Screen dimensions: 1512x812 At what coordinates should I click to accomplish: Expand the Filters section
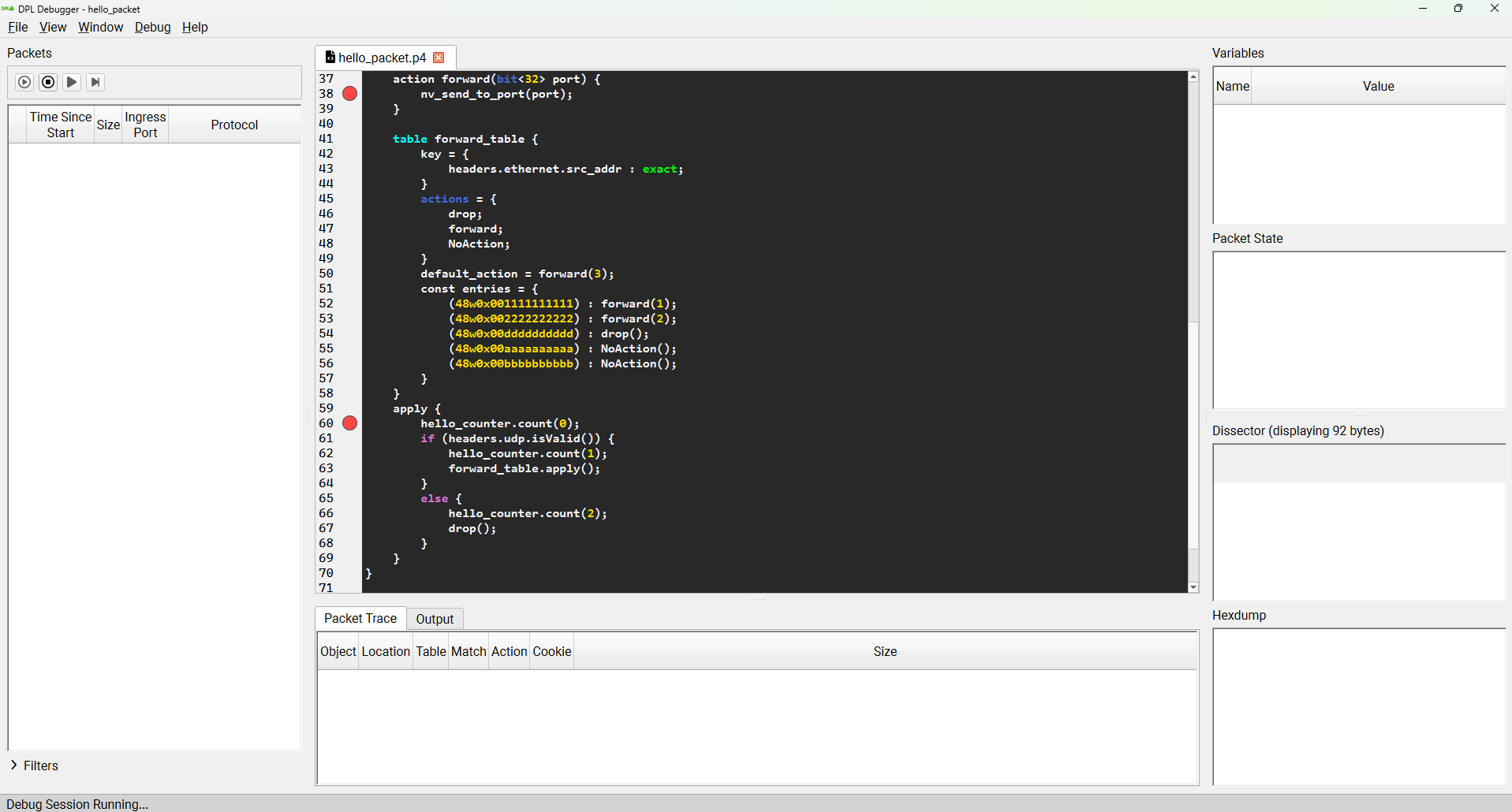[x=34, y=765]
